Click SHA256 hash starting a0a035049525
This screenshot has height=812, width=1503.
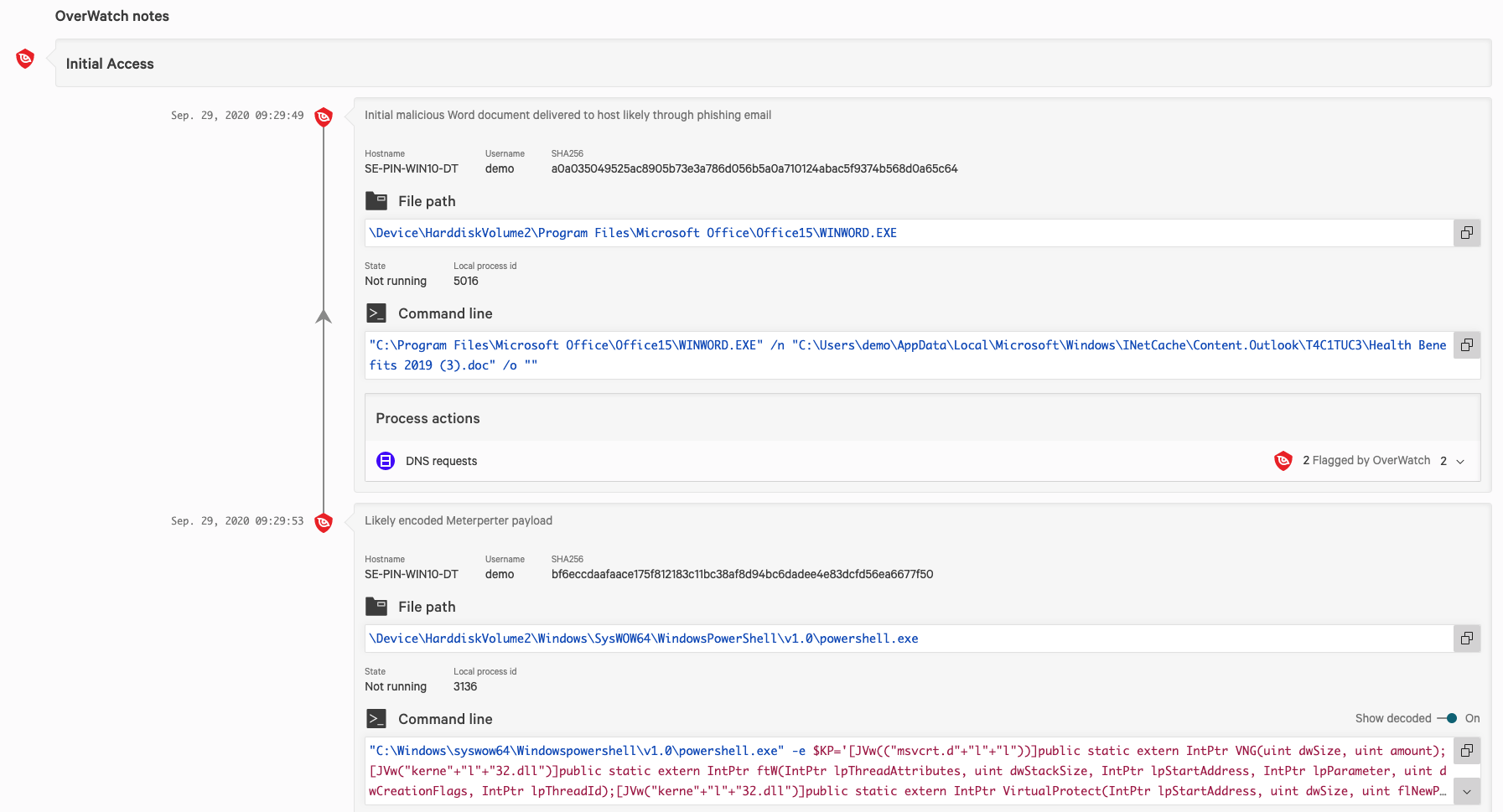click(x=754, y=168)
